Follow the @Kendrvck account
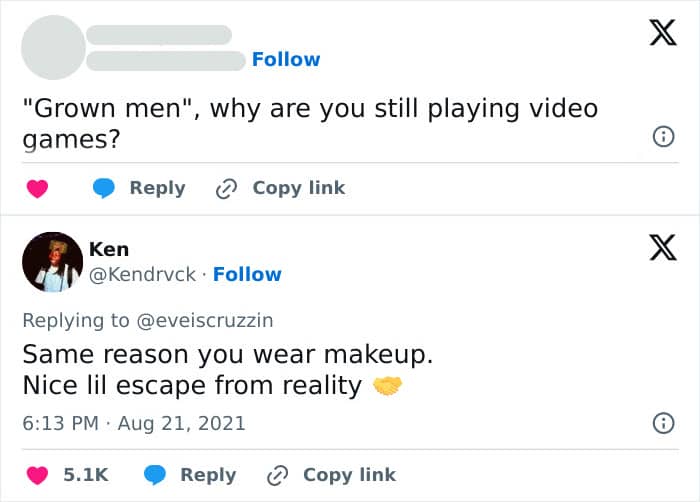700x502 pixels. (x=247, y=274)
